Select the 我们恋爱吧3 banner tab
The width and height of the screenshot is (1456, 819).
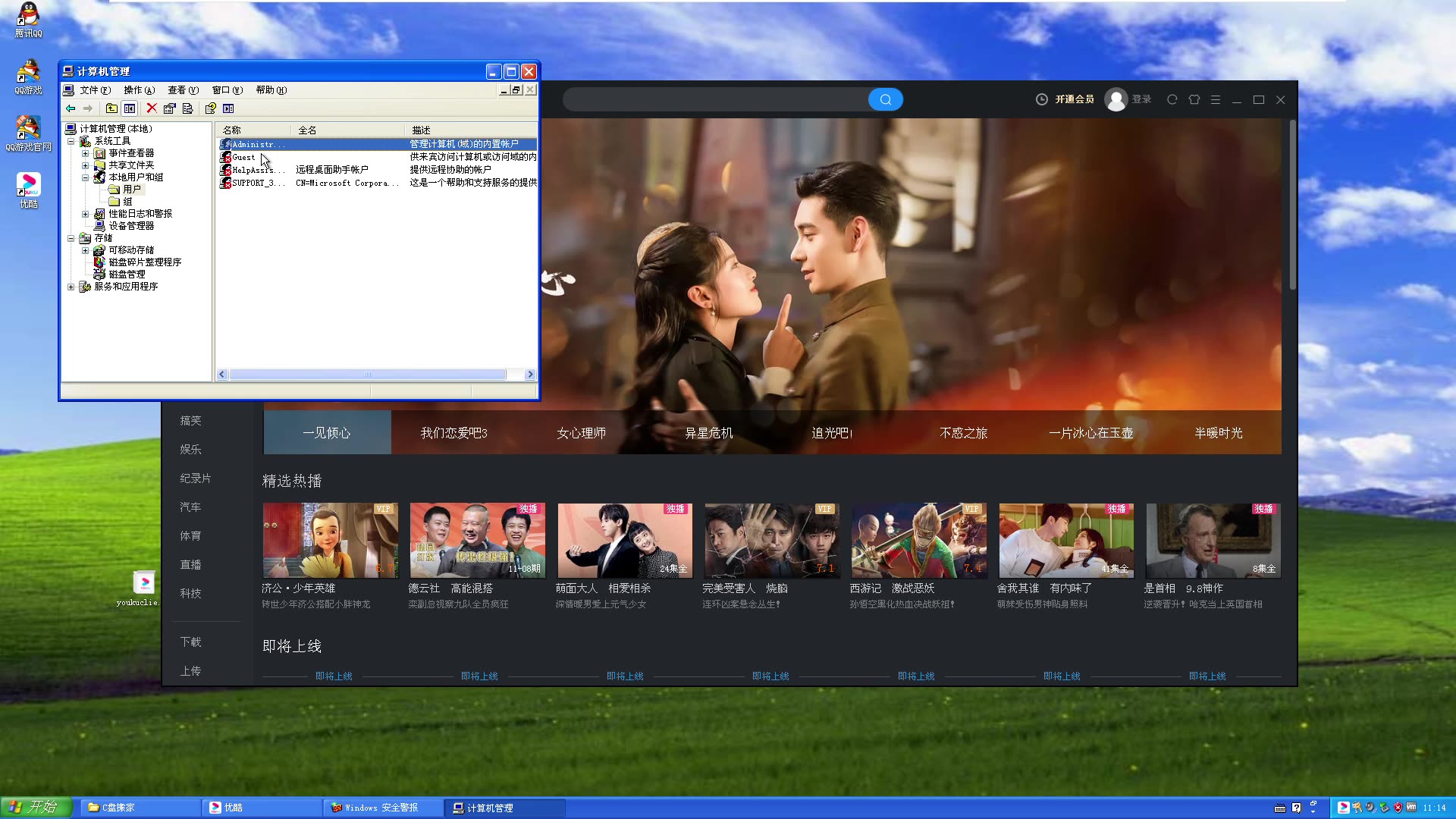[454, 433]
